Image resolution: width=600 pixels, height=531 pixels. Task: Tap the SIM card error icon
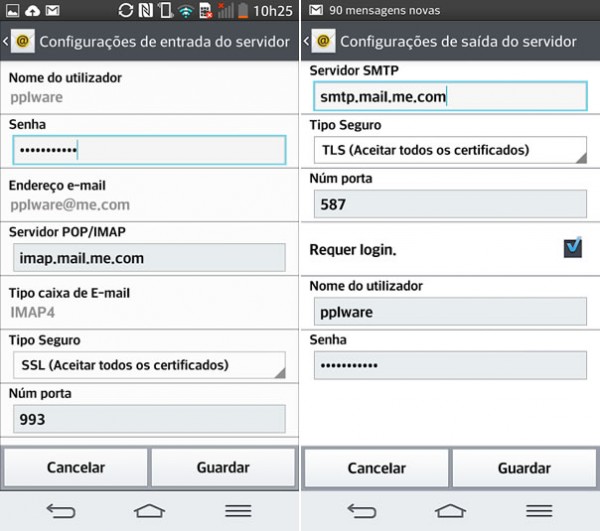click(x=206, y=10)
